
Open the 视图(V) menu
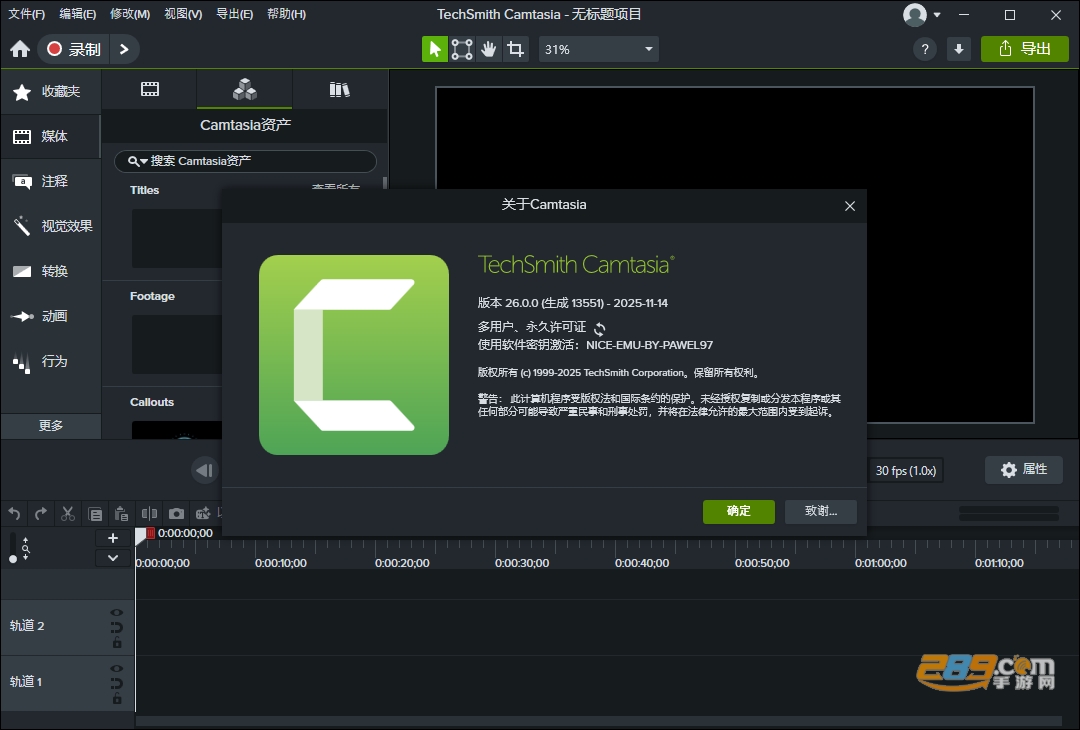(183, 14)
